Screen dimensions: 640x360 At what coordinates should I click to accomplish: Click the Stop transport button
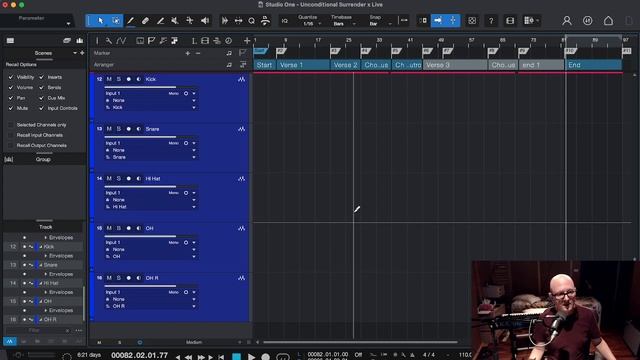coord(236,356)
